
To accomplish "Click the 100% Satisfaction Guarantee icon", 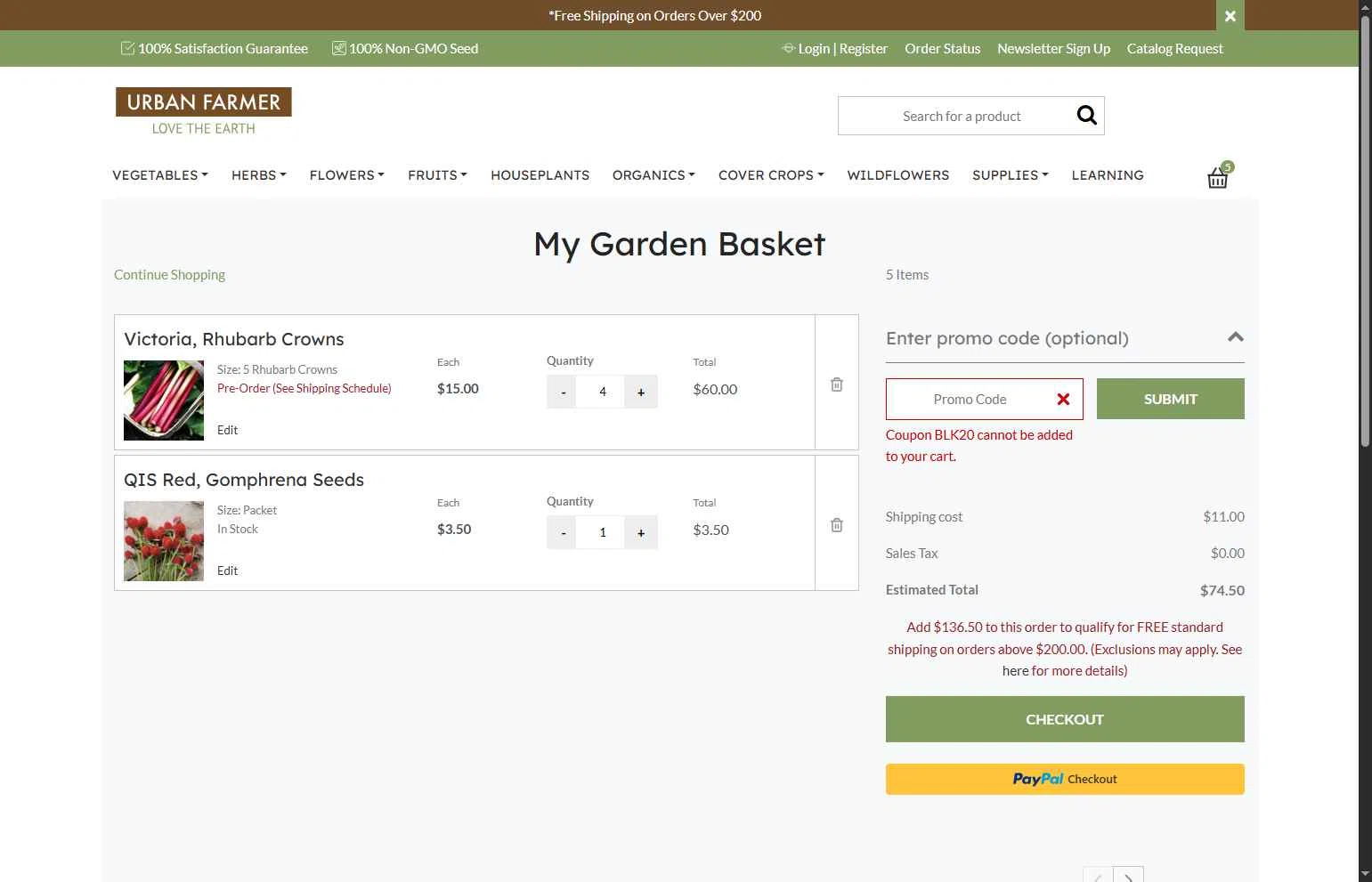I will click(x=127, y=48).
